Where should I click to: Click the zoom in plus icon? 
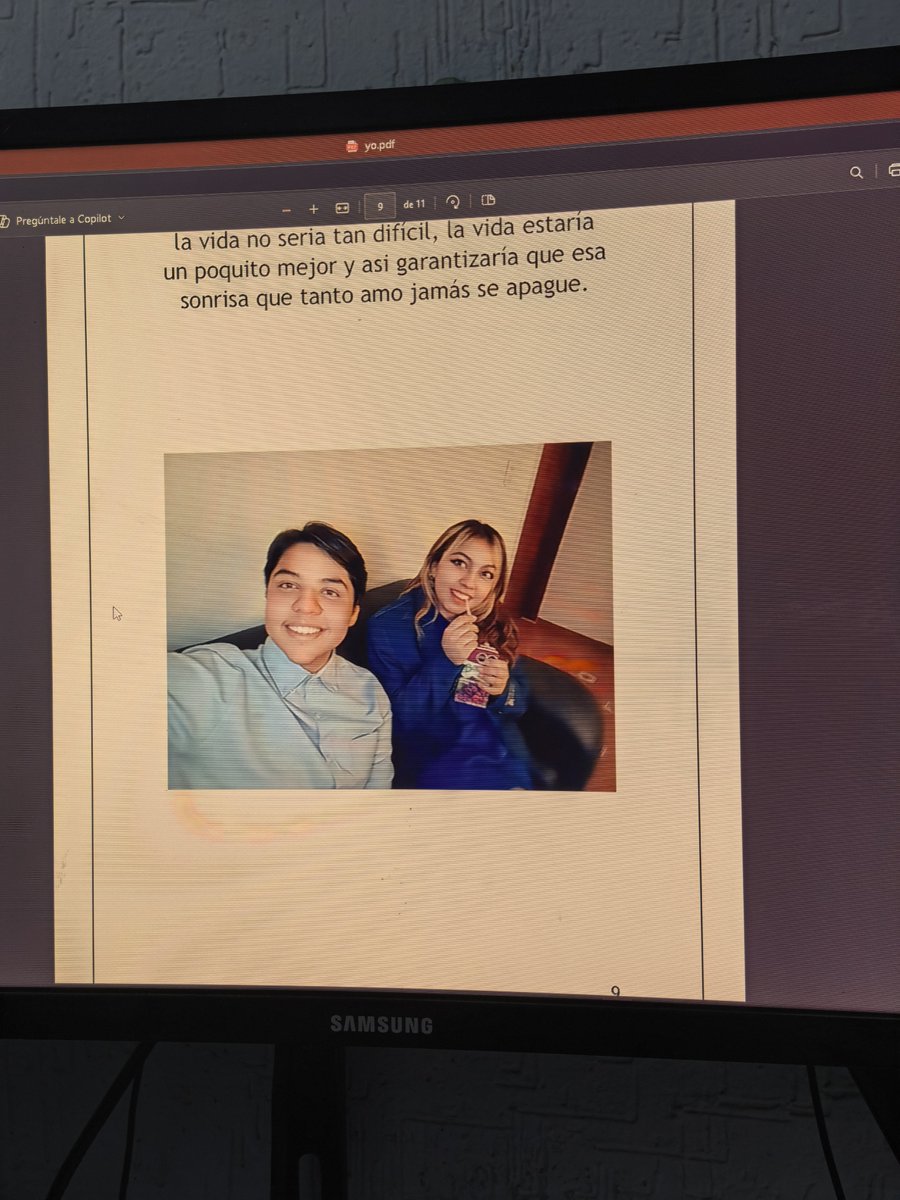click(x=313, y=209)
